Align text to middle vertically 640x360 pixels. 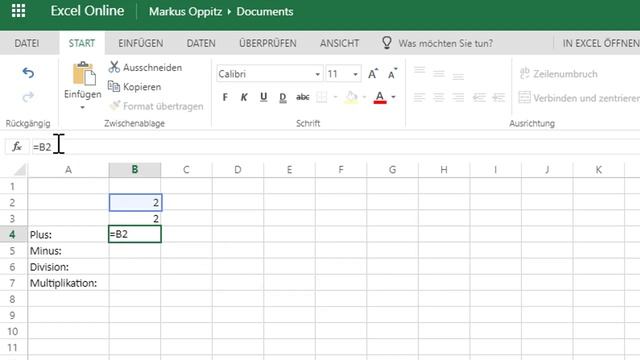pyautogui.click(x=439, y=74)
